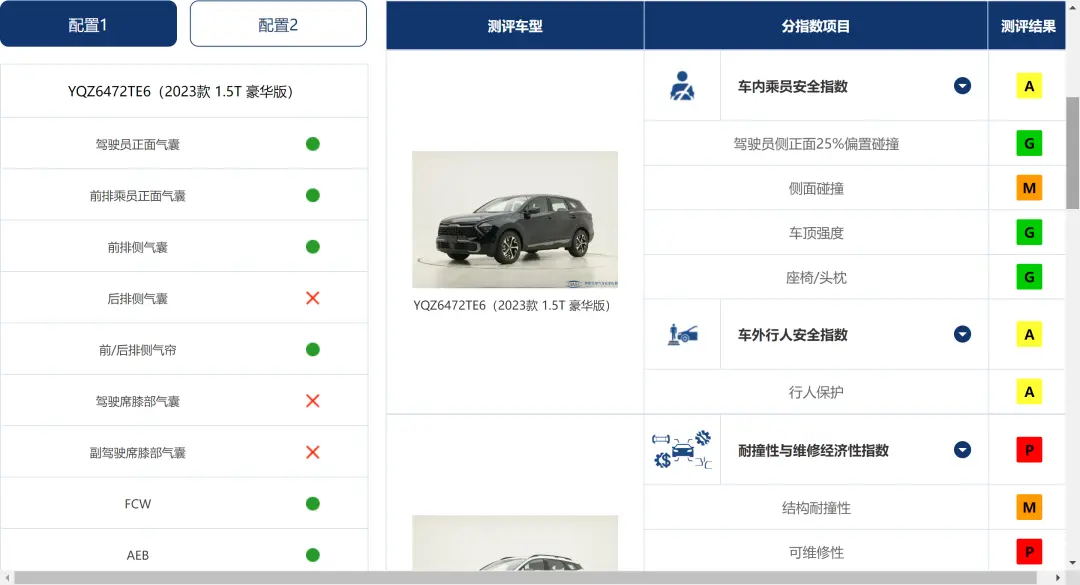1080x585 pixels.
Task: Switch to the 配置1 tab
Action: coord(88,24)
